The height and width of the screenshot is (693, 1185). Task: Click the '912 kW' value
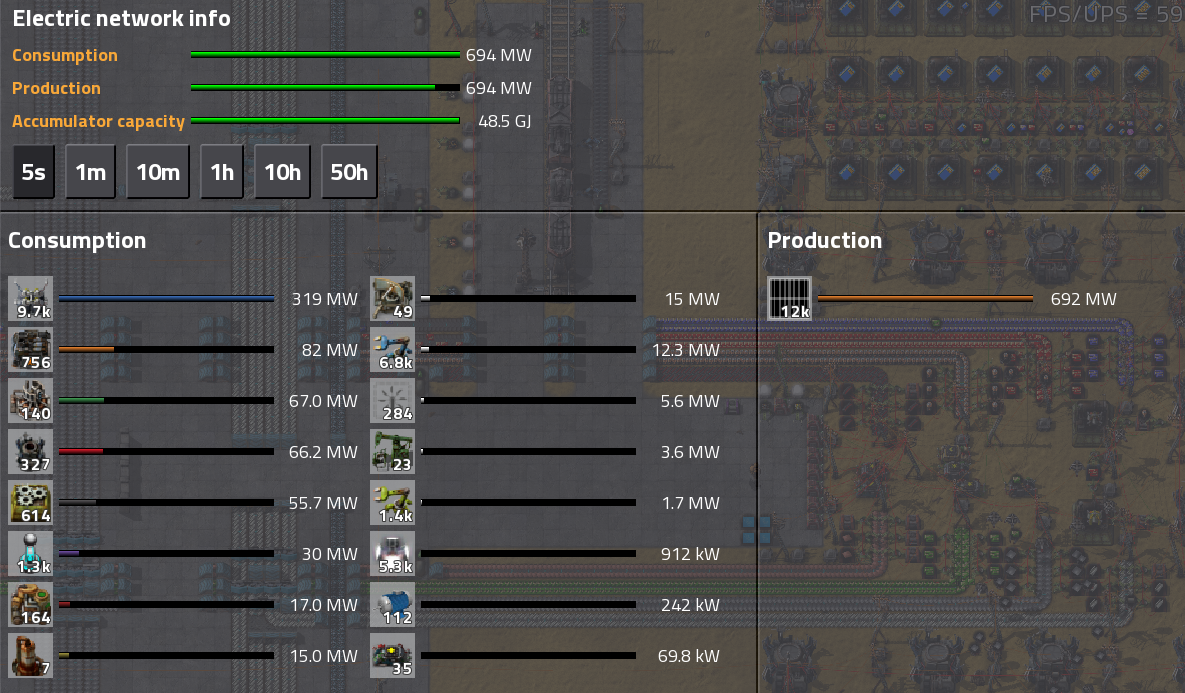(x=690, y=554)
